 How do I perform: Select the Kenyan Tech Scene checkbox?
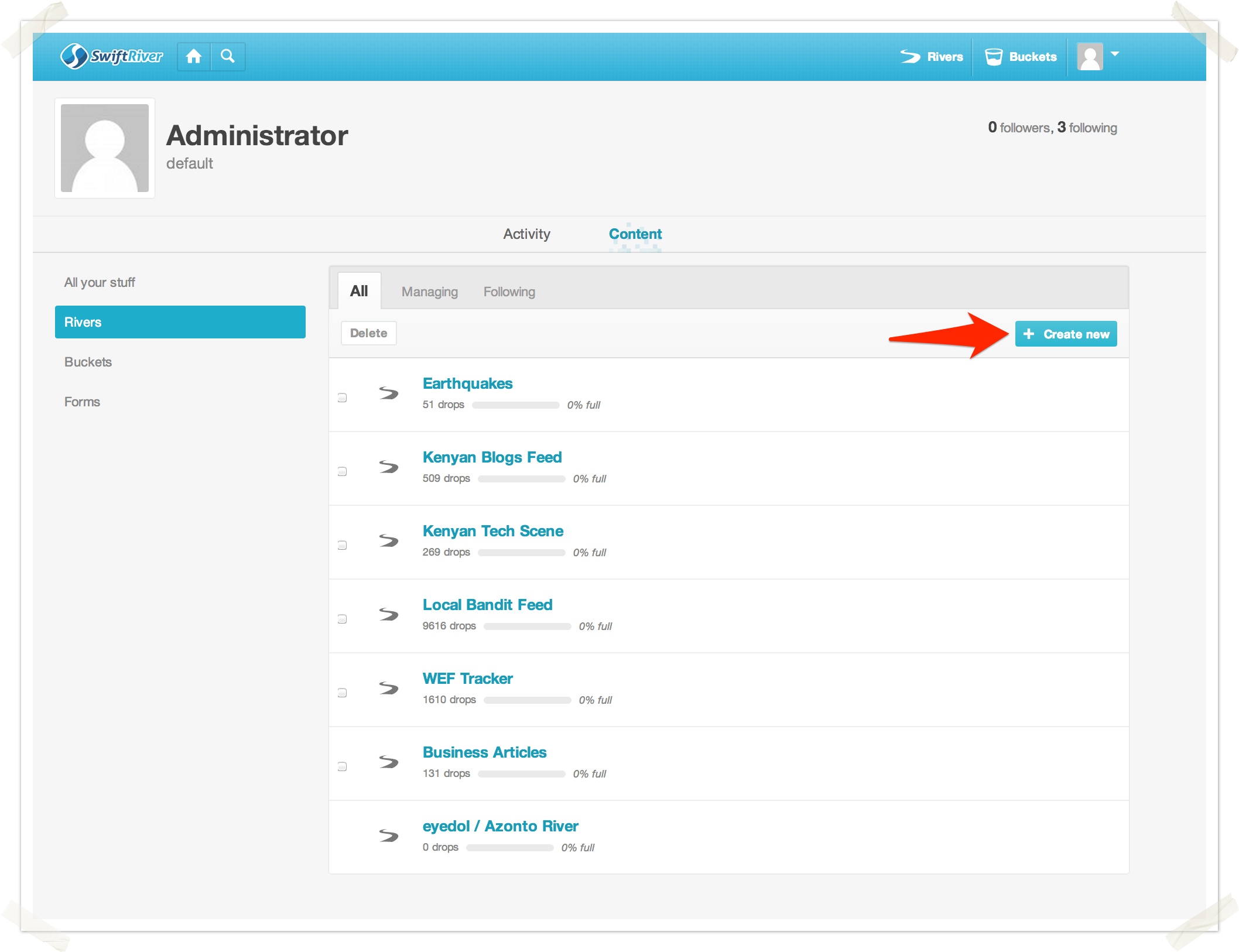(x=343, y=546)
